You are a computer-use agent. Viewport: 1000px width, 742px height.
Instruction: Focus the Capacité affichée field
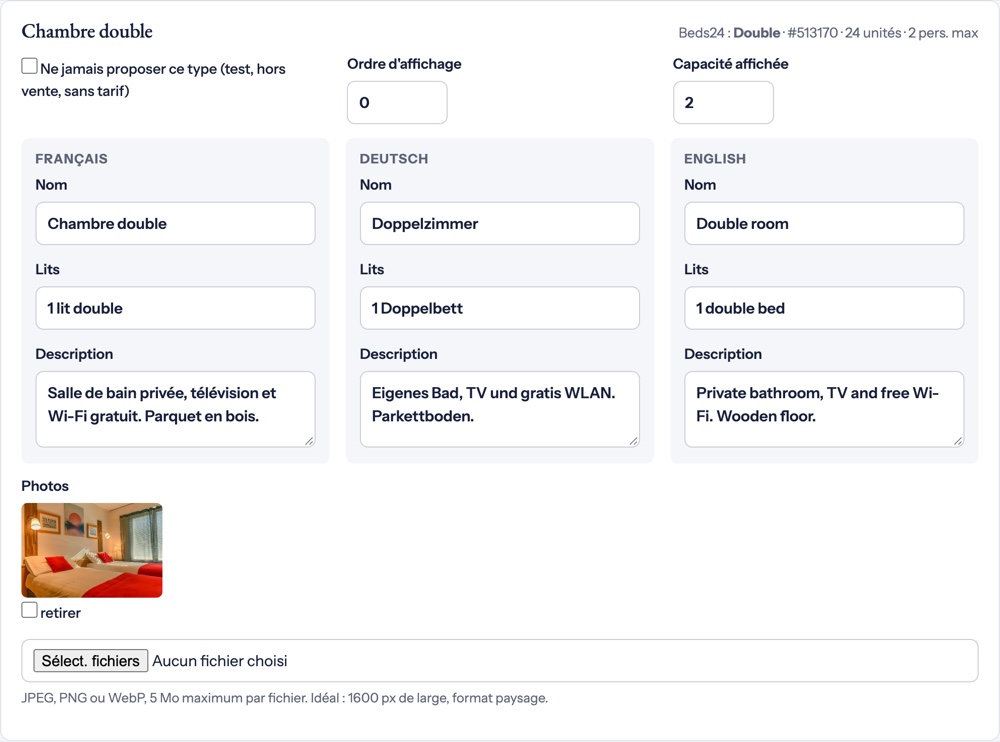click(723, 103)
